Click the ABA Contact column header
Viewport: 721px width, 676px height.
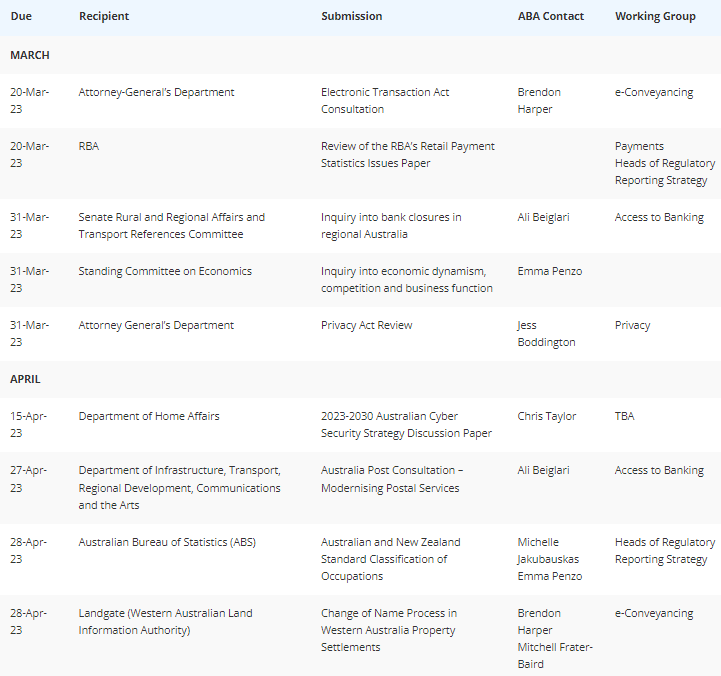tap(550, 16)
